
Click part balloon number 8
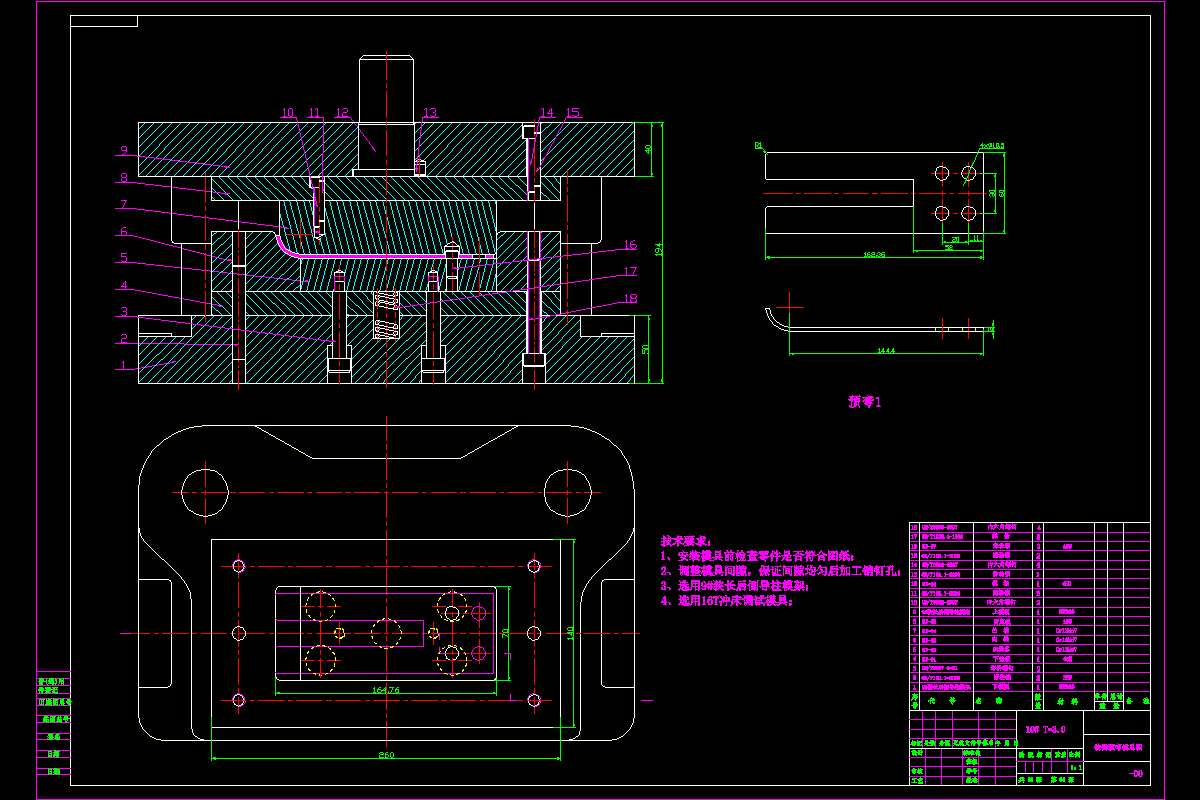(124, 178)
